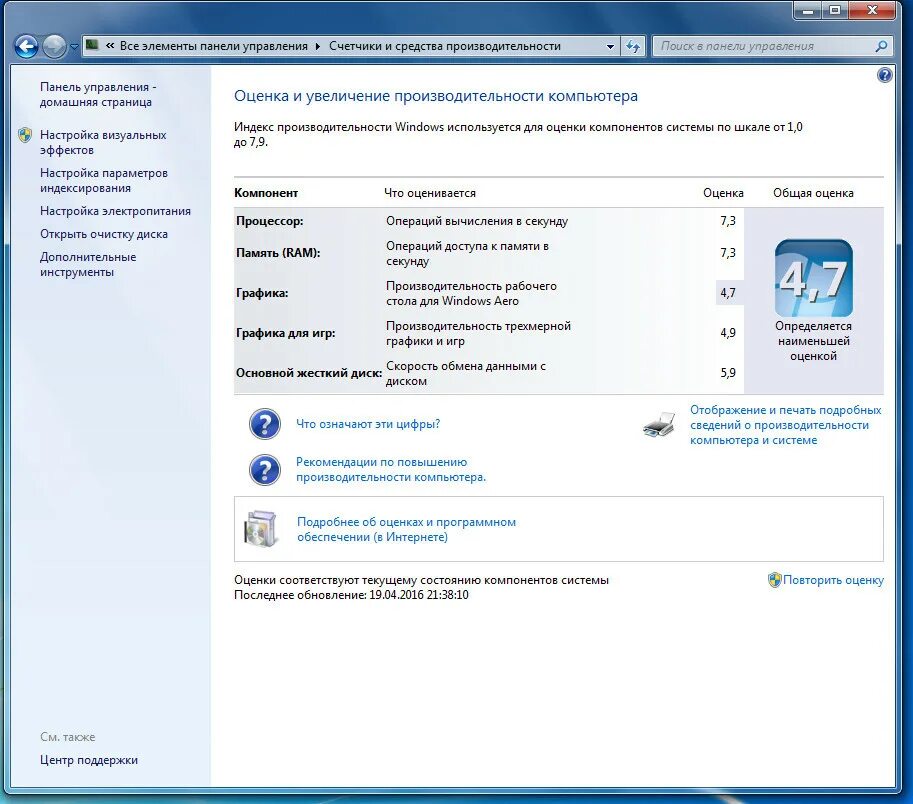
Task: Click question icon beside 'Рекомендации по повышению'
Action: tap(265, 470)
